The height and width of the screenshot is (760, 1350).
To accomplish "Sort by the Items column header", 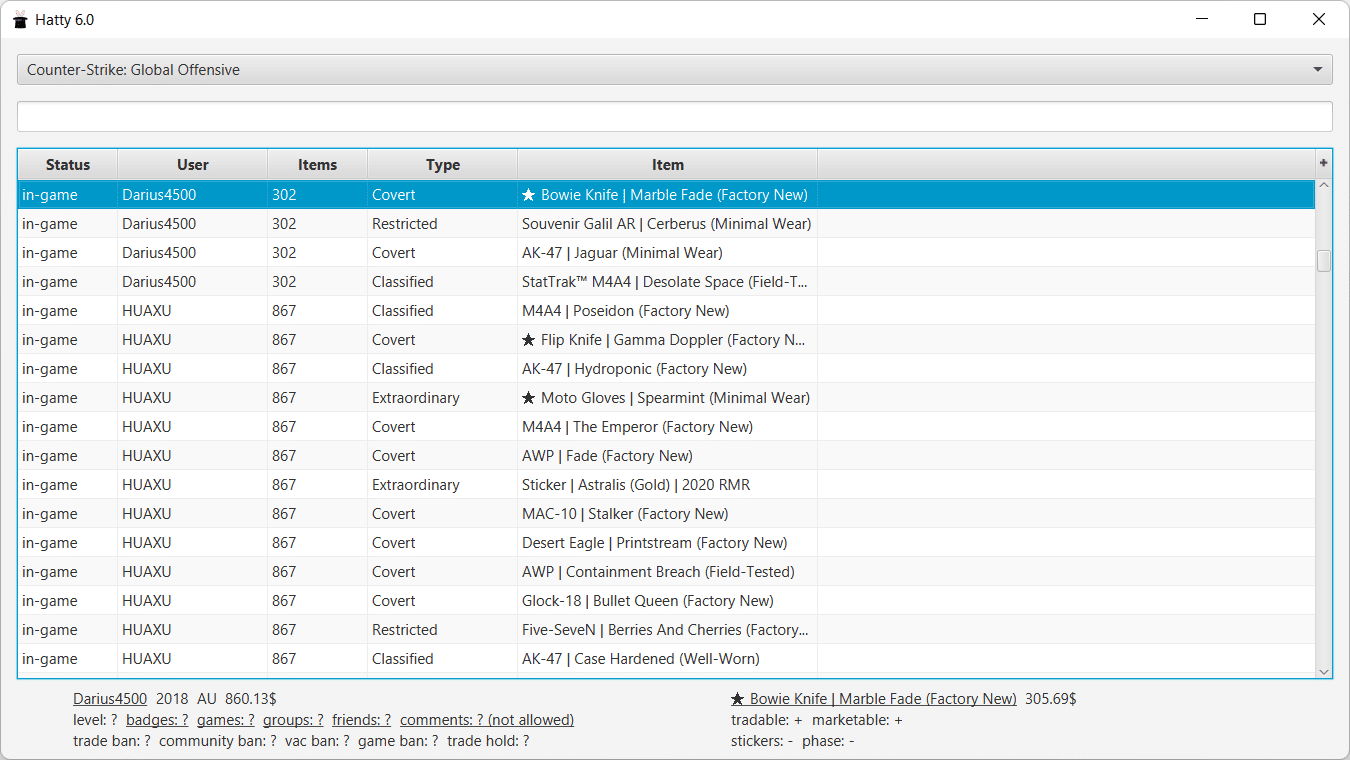I will [x=317, y=165].
